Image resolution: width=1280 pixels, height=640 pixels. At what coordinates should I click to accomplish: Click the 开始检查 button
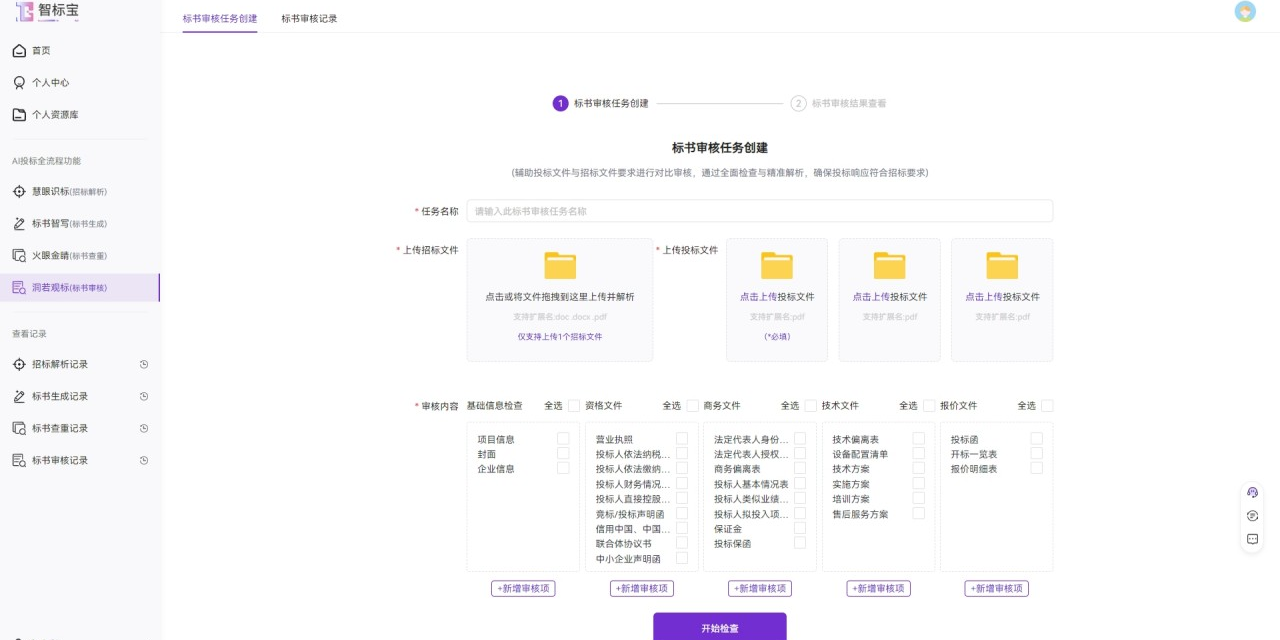pos(719,626)
